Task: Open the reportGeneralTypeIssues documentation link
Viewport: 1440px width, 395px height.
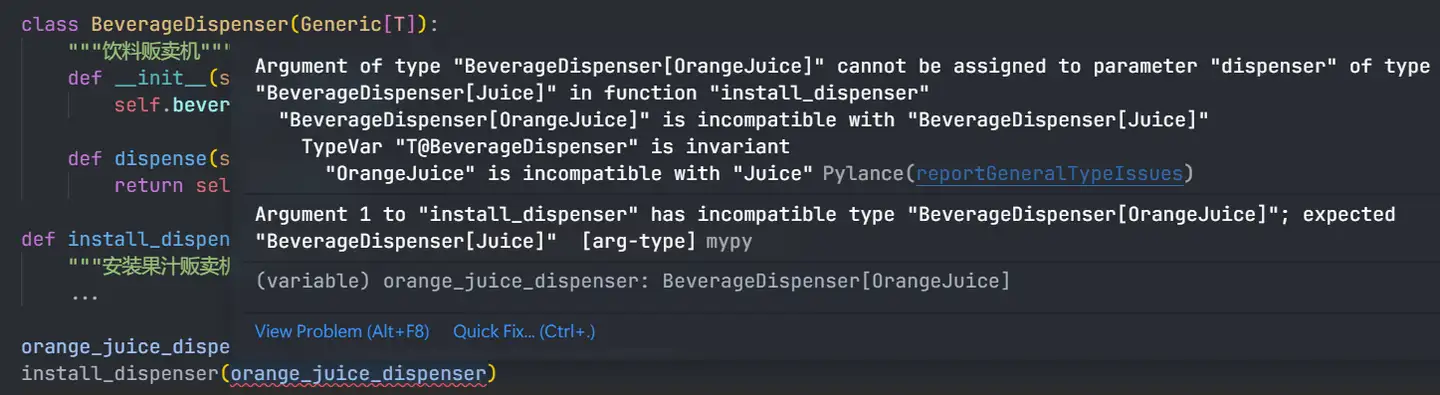Action: click(x=1049, y=174)
